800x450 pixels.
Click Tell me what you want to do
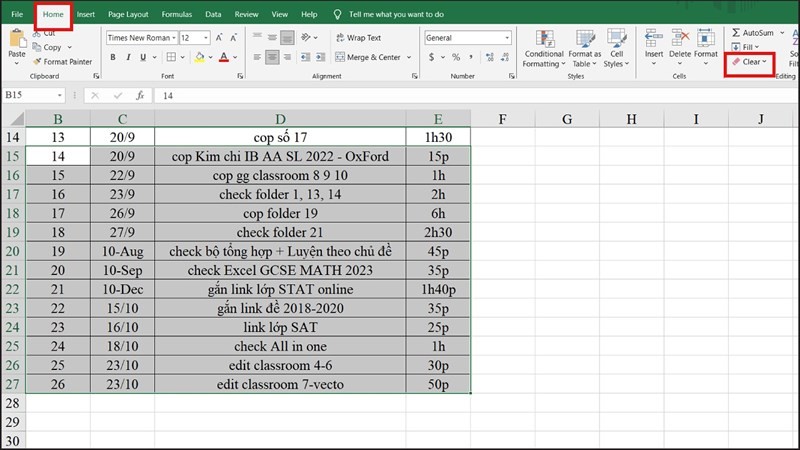396,14
